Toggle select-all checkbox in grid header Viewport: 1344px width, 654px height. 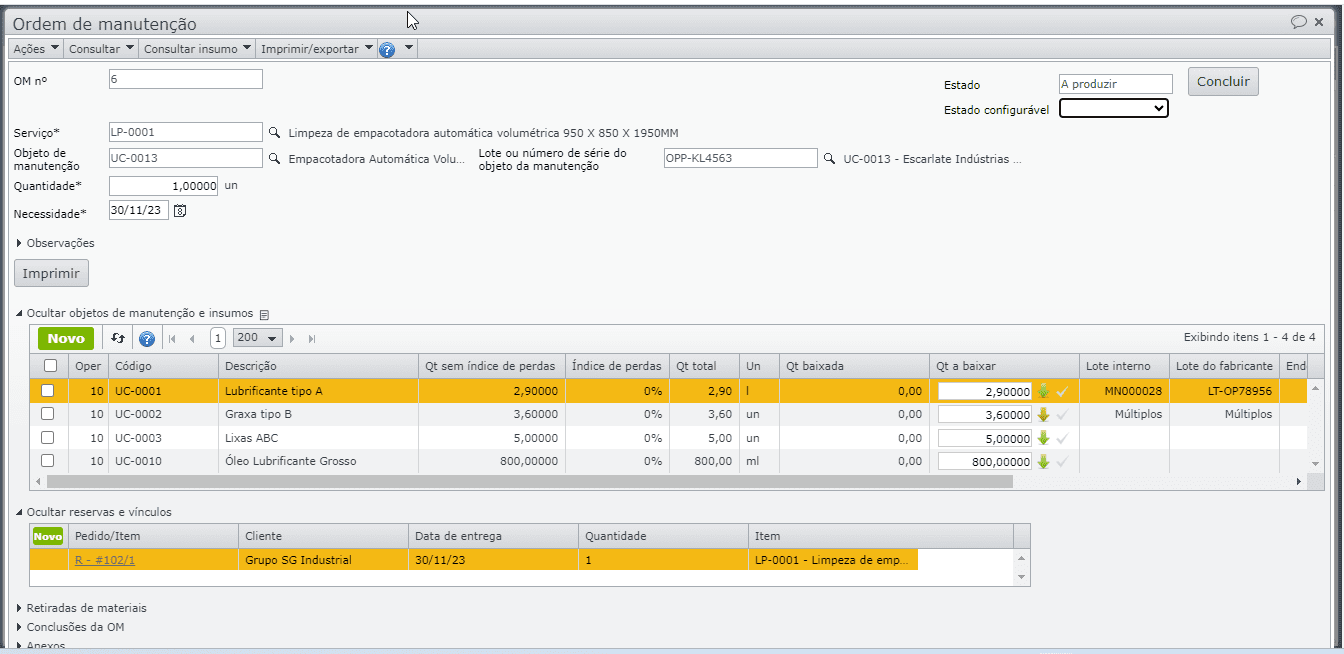[x=50, y=366]
